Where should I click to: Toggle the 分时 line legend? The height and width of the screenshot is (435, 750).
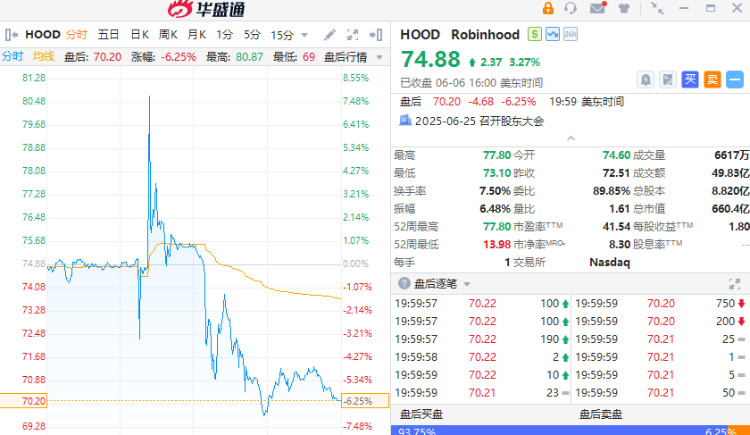12,56
